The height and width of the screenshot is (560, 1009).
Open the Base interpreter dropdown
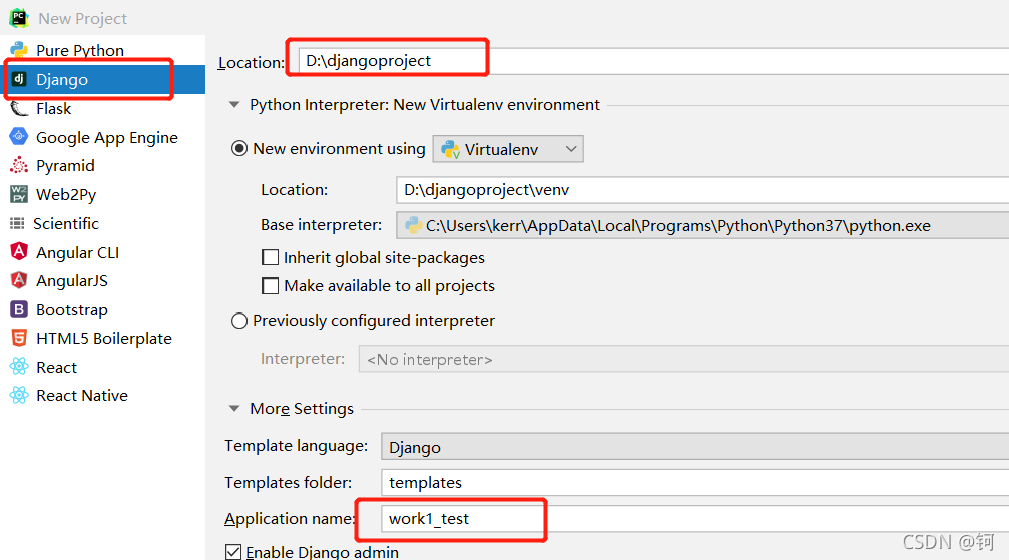coord(703,225)
